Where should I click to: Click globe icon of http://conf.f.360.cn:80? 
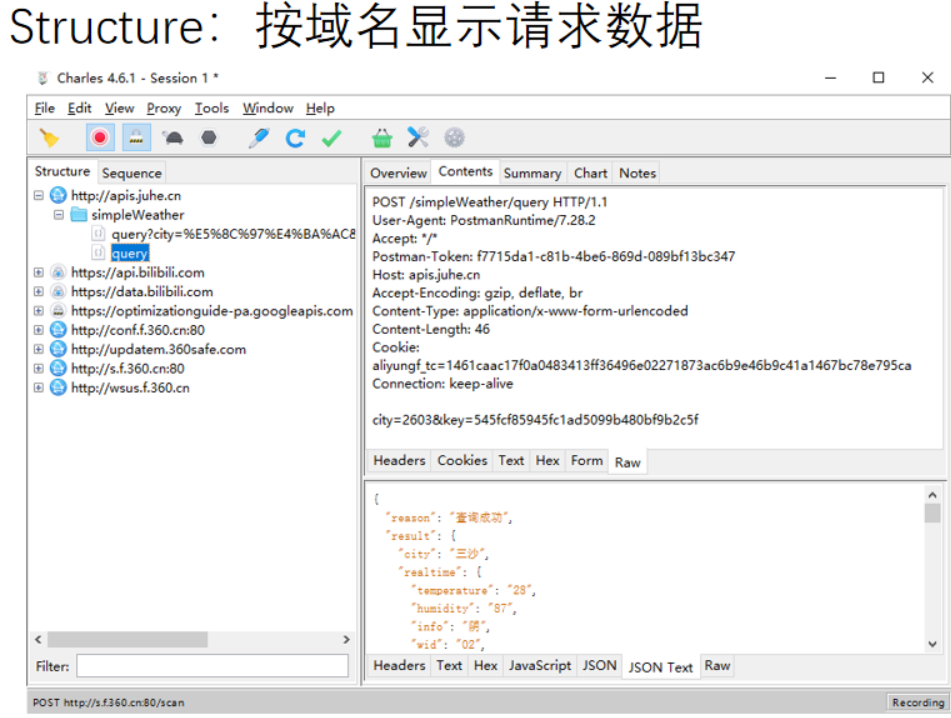click(x=58, y=330)
